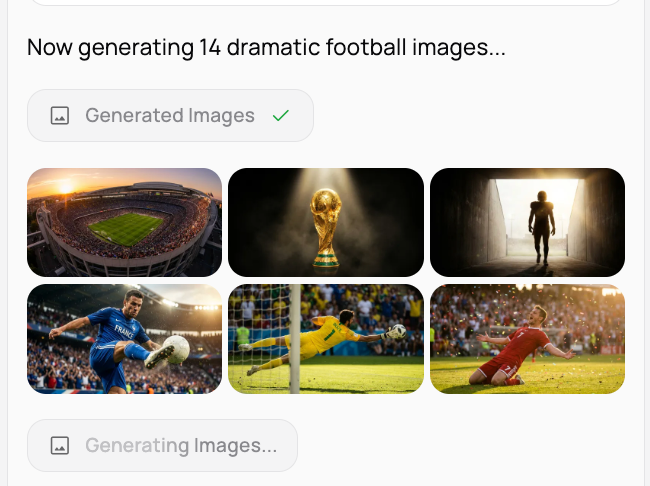The image size is (650, 486).
Task: Click the golden globe atop the trophy
Action: click(x=326, y=204)
